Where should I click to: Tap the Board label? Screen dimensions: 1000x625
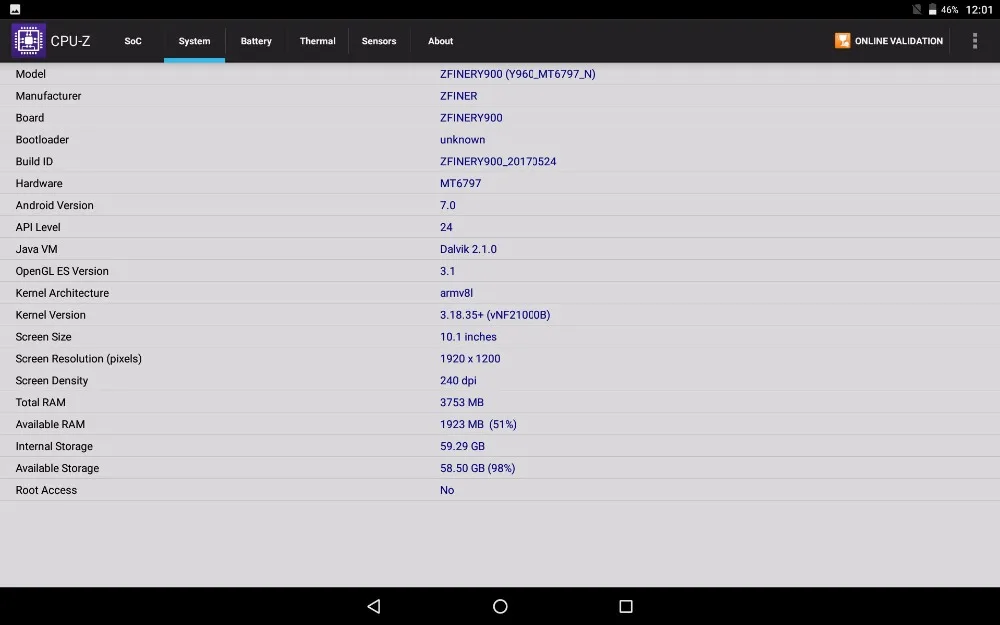(30, 118)
